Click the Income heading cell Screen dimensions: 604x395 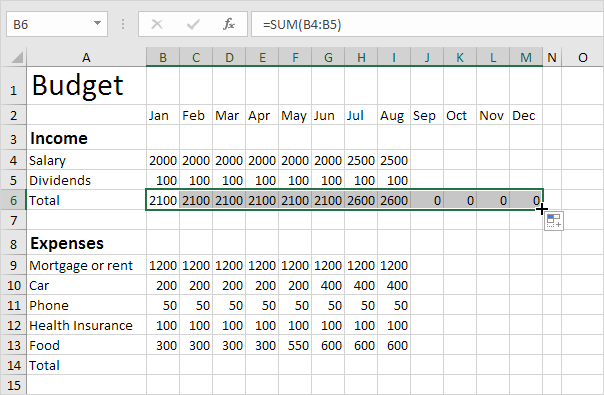[86, 138]
